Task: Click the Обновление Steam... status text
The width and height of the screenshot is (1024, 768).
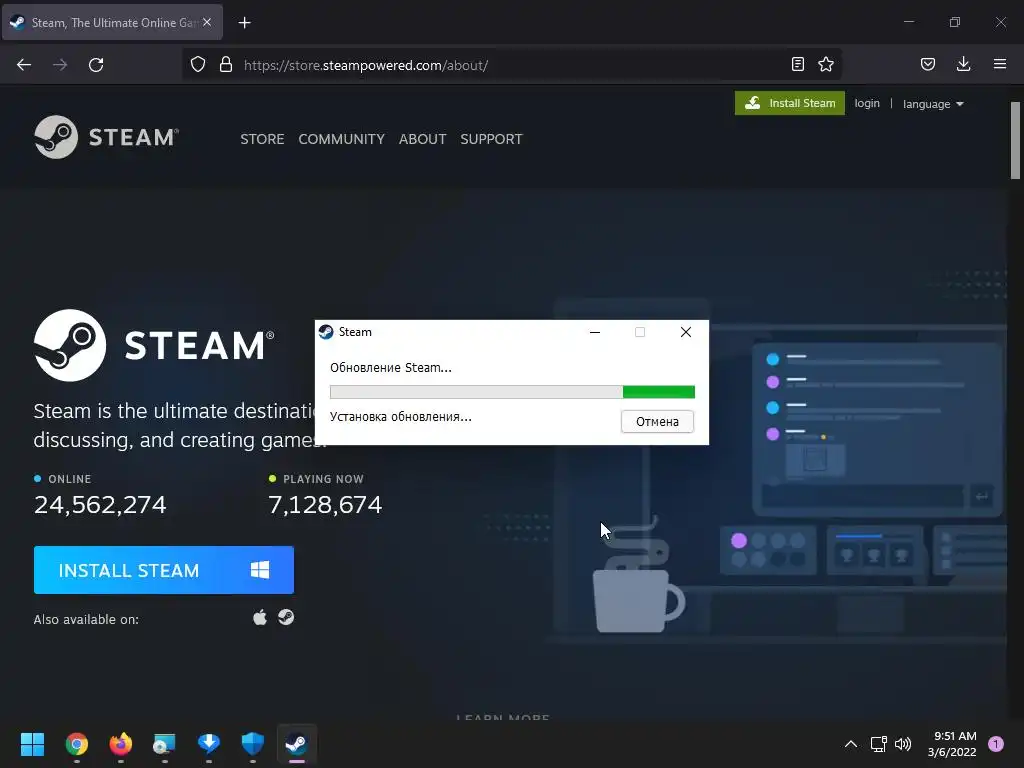Action: (391, 368)
